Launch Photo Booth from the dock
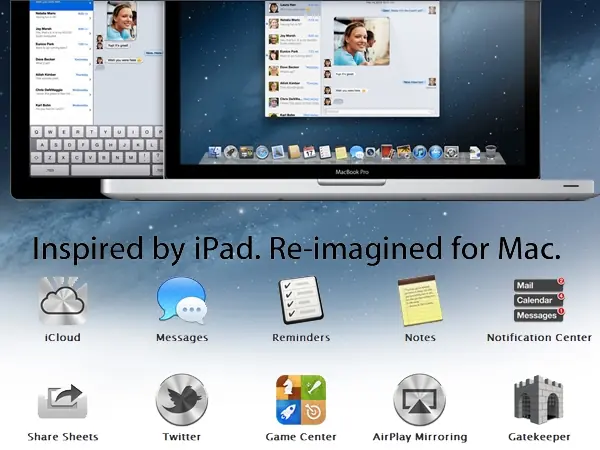This screenshot has width=600, height=450. tap(387, 152)
